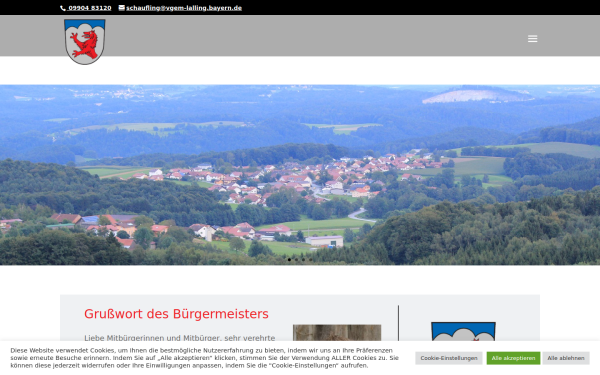The height and width of the screenshot is (375, 600).
Task: Click the village panorama slider image
Action: 300,174
